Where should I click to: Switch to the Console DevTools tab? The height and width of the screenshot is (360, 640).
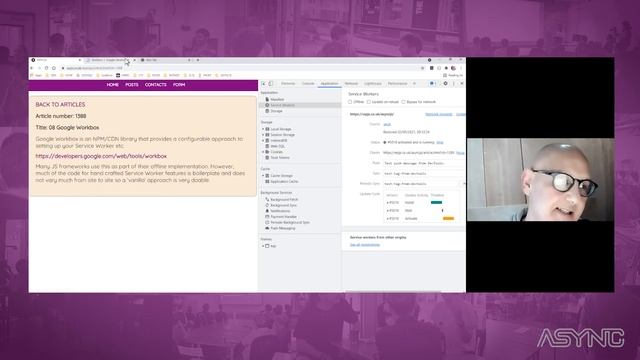coord(308,84)
